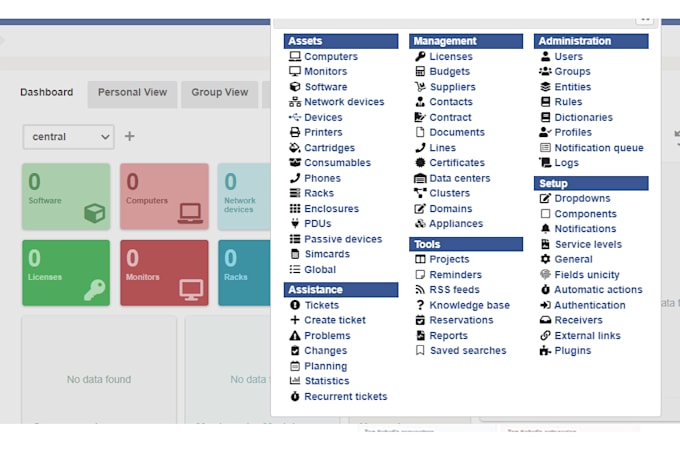Click the cube icon on Software dashboard card

[x=94, y=213]
